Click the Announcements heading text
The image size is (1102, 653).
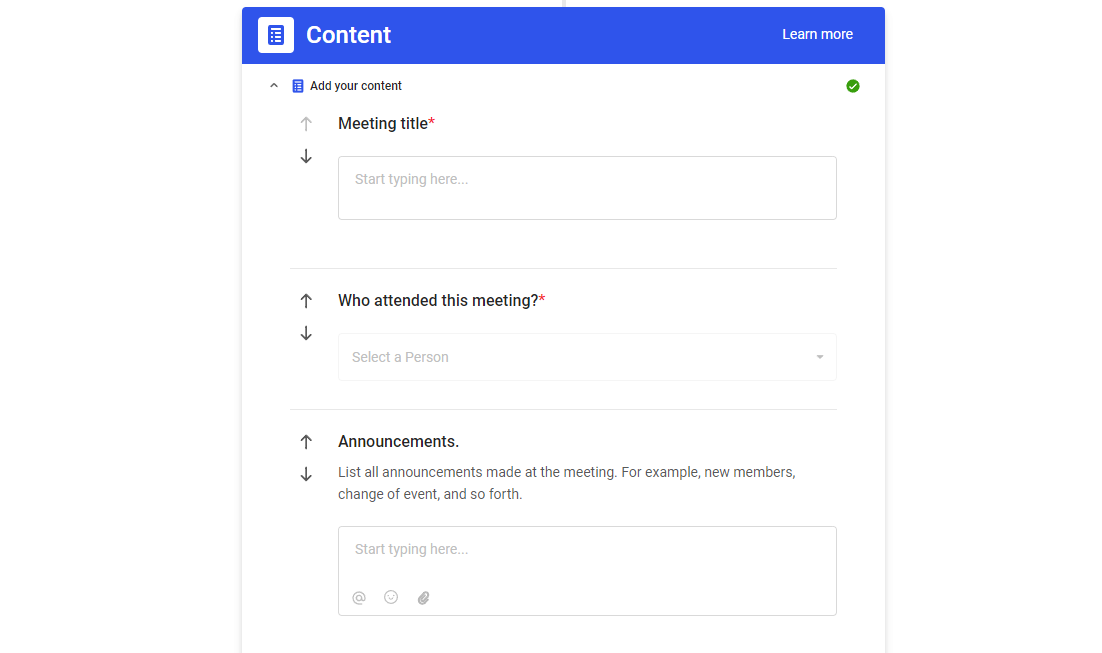click(398, 441)
